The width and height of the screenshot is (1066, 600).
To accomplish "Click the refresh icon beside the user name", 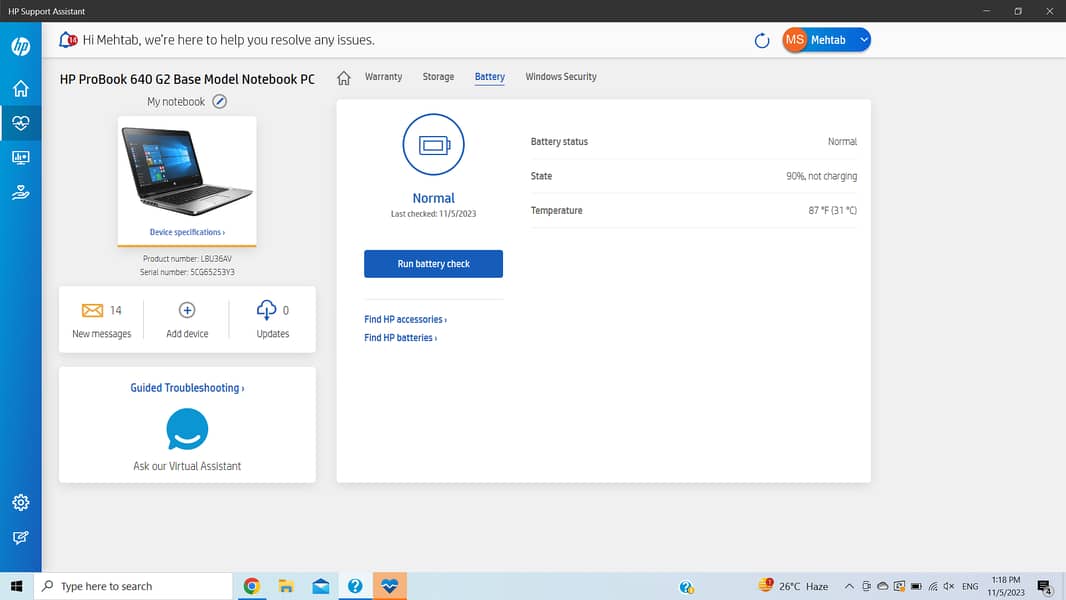I will pyautogui.click(x=762, y=40).
